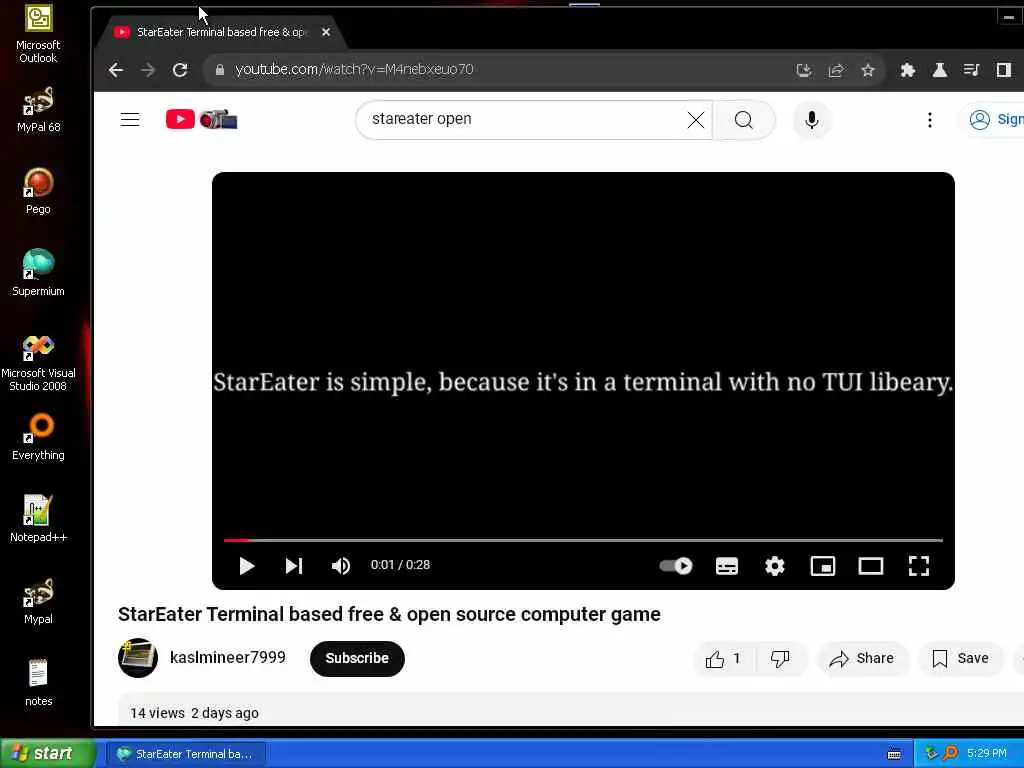Open the YouTube hamburger guide menu
This screenshot has height=768, width=1024.
[x=130, y=120]
